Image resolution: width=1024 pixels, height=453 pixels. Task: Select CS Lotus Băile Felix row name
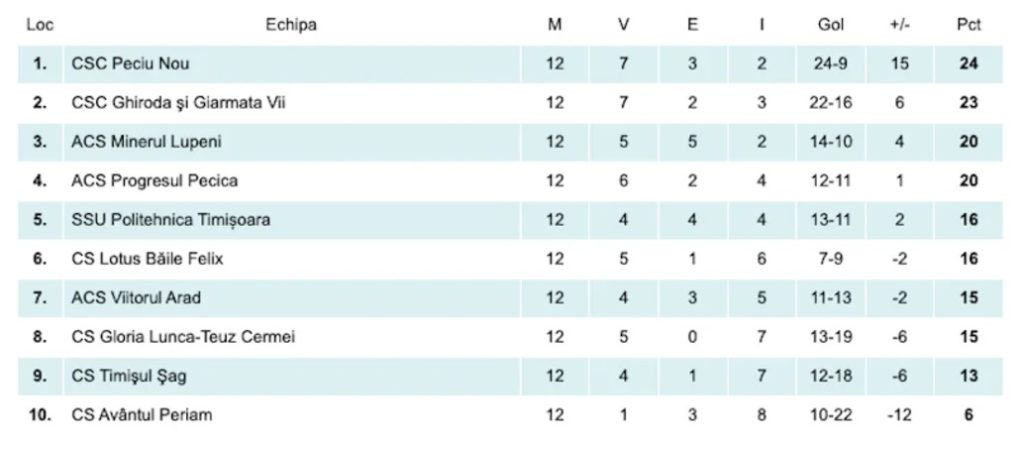click(x=147, y=259)
